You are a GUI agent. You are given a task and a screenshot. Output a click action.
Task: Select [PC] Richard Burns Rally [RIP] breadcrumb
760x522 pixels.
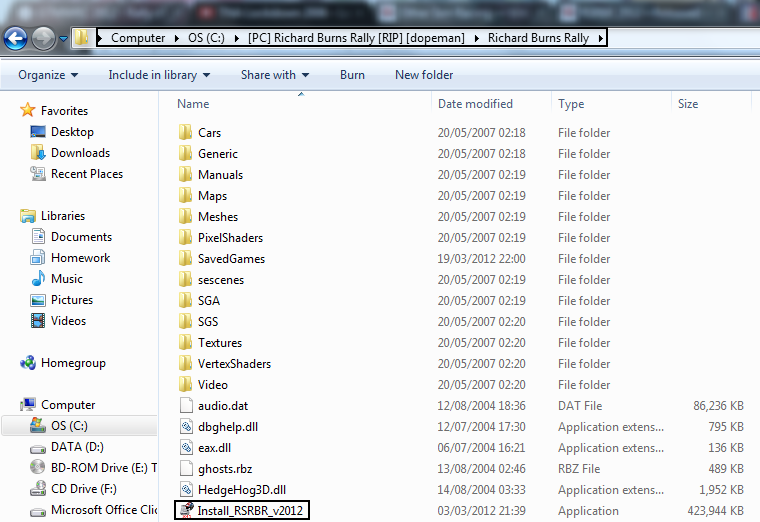point(356,38)
